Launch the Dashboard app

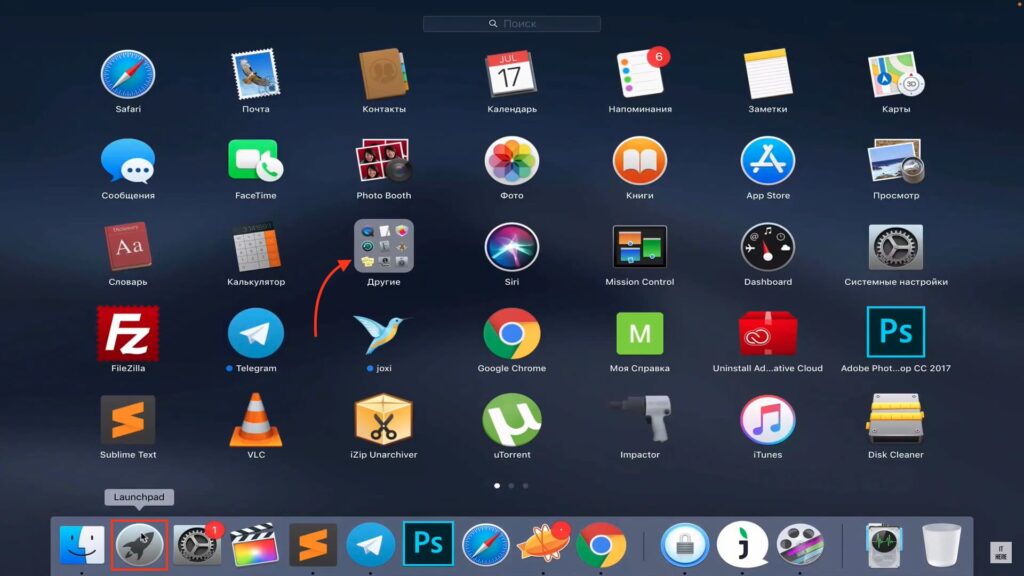(x=767, y=247)
